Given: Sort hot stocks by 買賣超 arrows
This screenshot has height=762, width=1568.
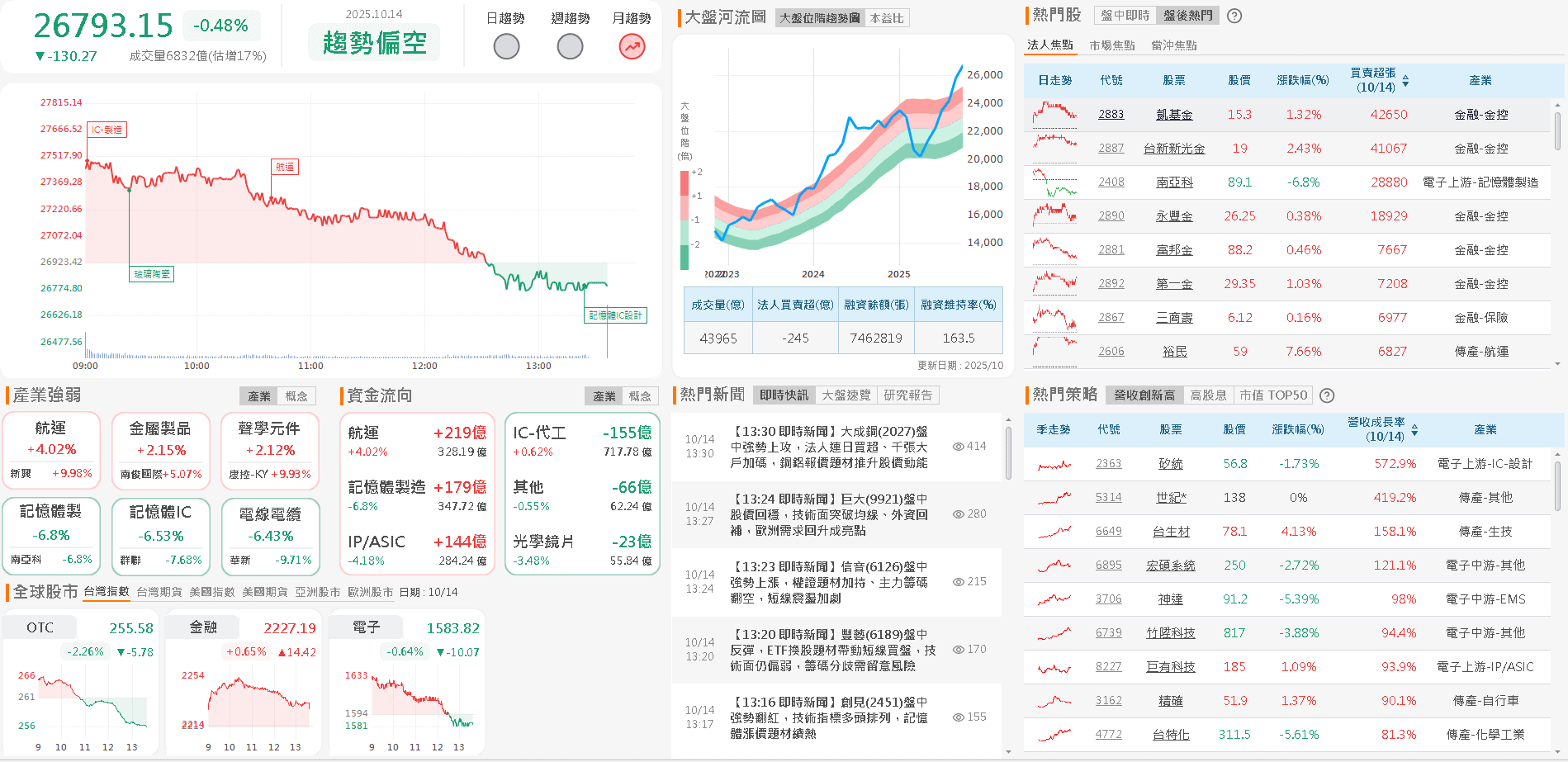Looking at the screenshot, I should click(1405, 81).
